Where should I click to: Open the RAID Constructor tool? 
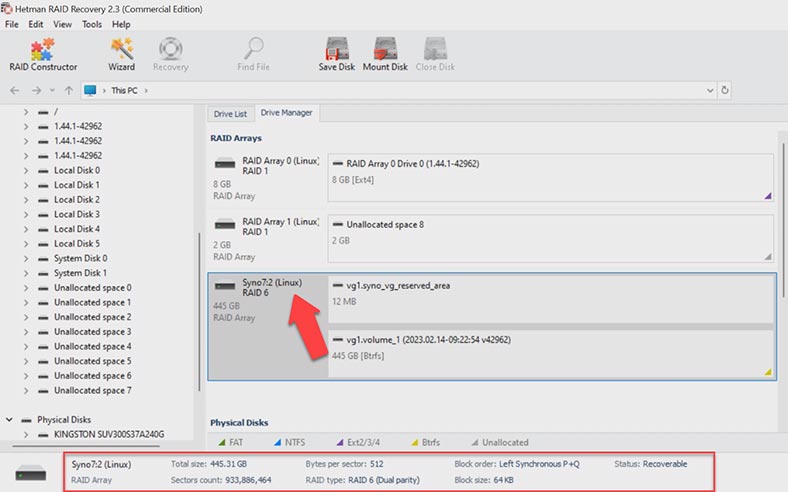[x=43, y=54]
